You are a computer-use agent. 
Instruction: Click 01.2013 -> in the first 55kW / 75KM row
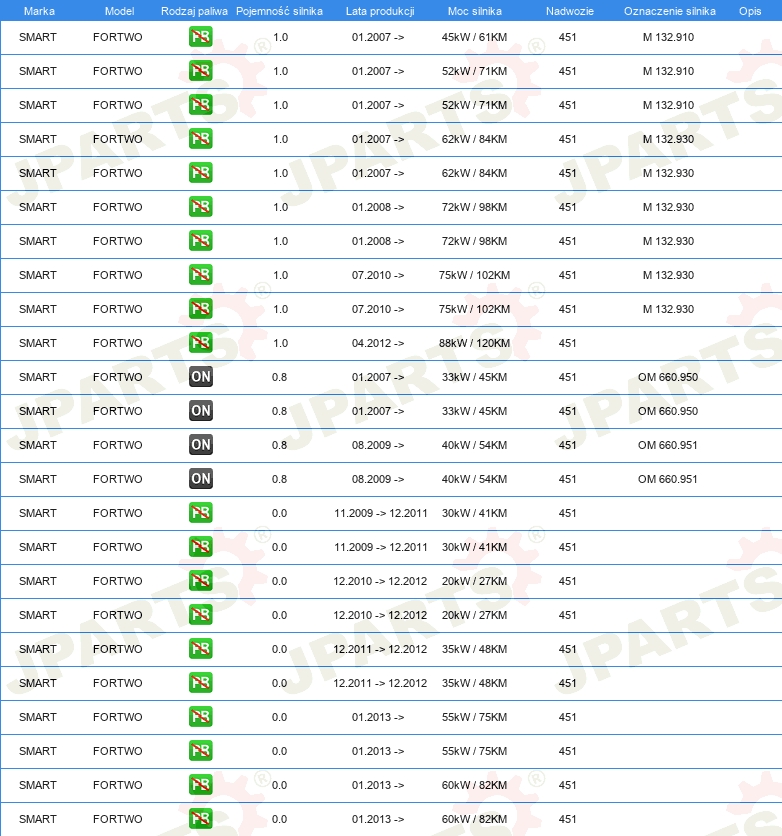[378, 717]
